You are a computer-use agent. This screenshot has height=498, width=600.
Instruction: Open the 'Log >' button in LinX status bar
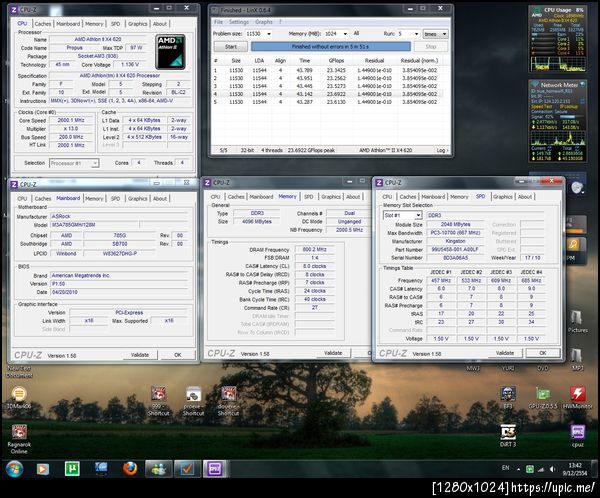coord(442,150)
